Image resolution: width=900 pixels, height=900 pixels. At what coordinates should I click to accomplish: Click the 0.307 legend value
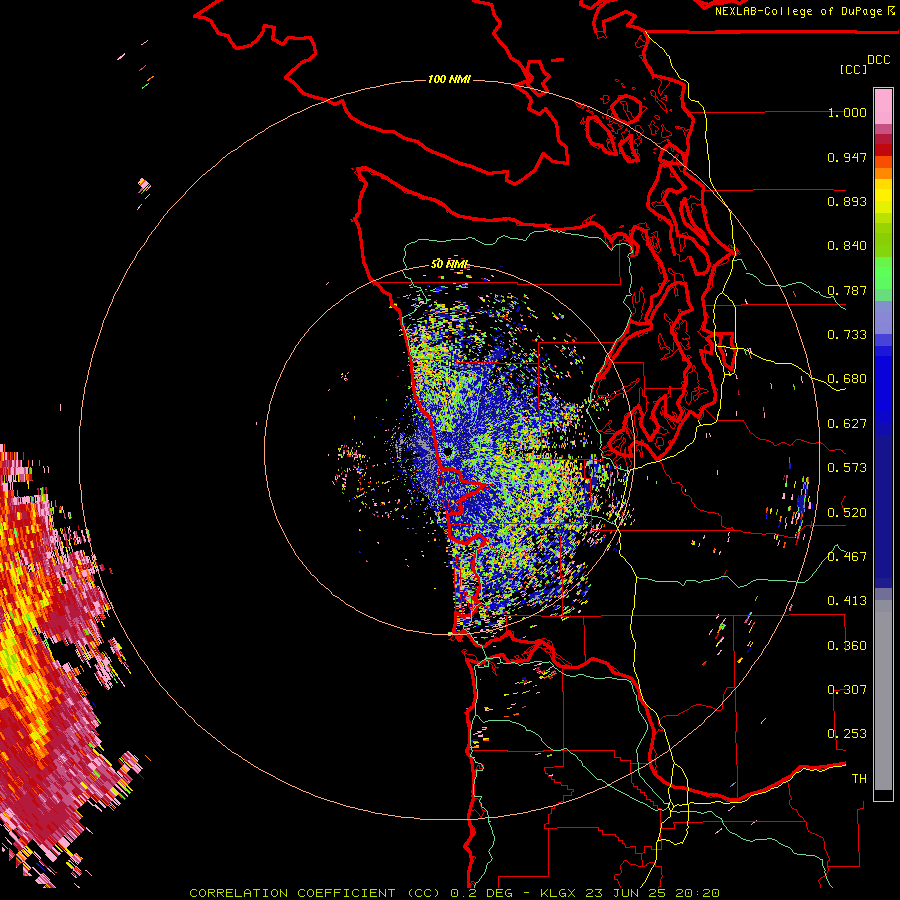coord(847,689)
